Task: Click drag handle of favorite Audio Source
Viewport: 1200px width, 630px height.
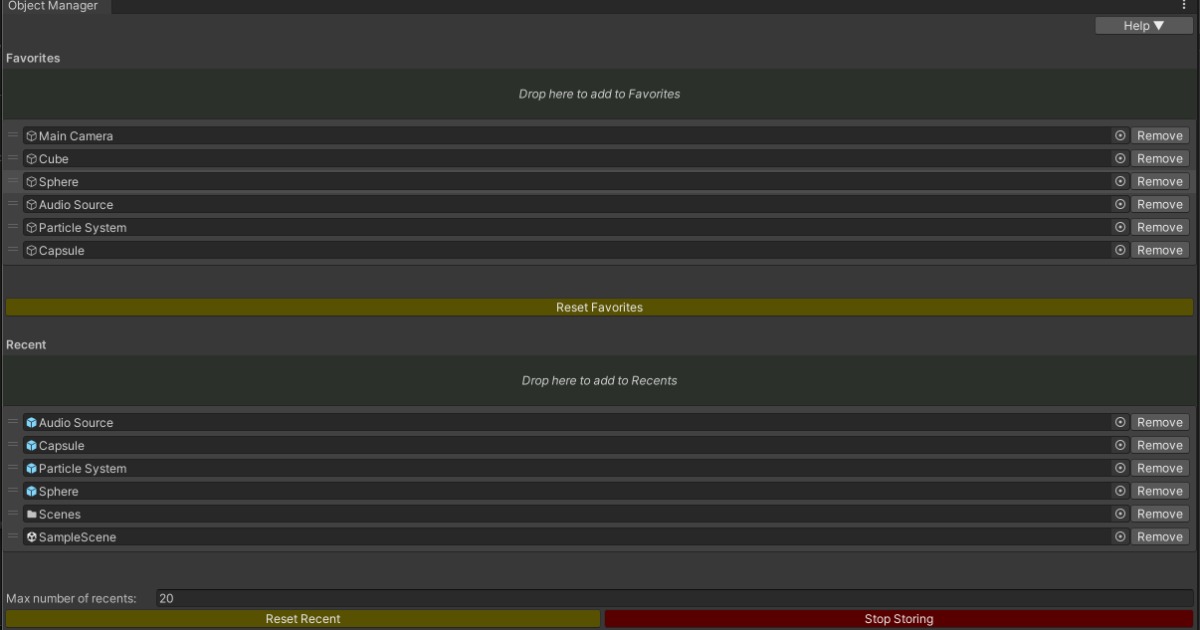Action: [13, 204]
